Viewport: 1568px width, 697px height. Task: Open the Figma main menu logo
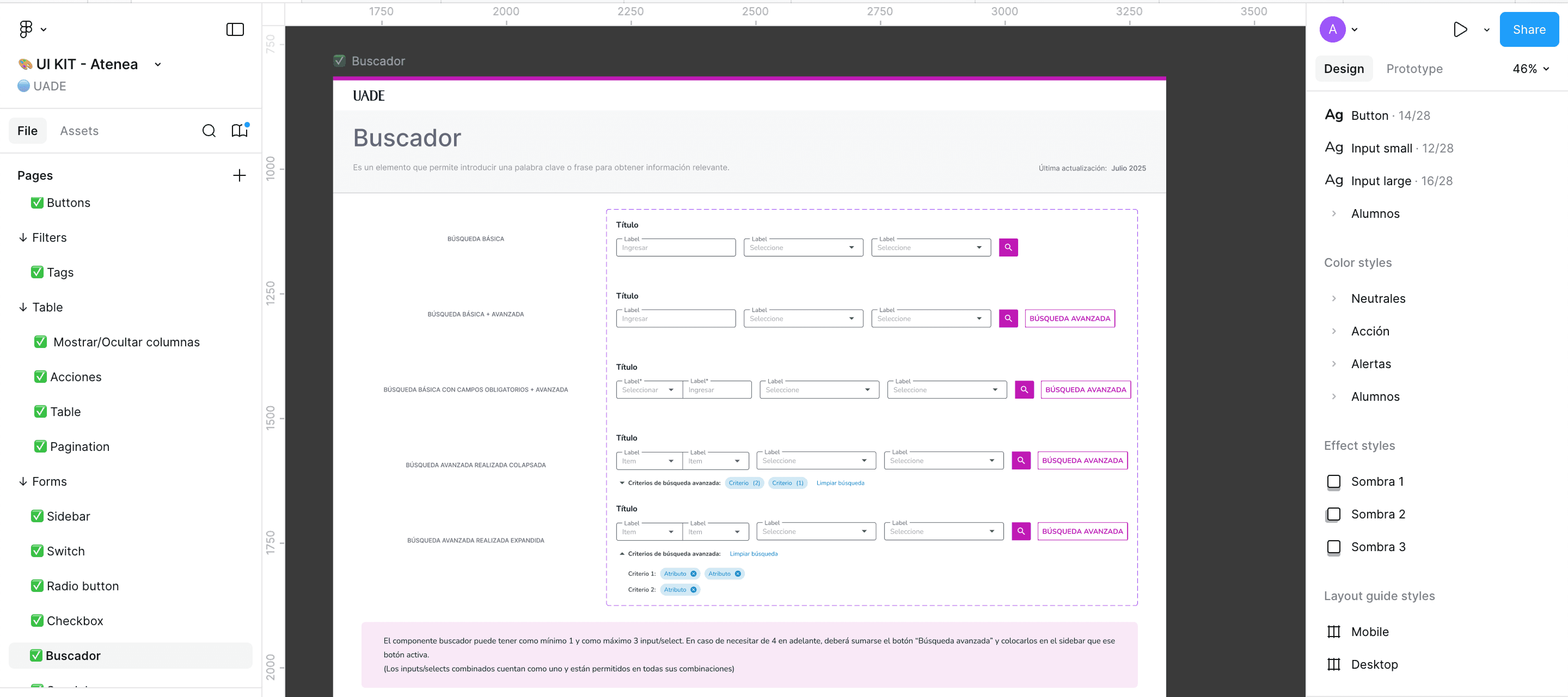click(x=26, y=29)
